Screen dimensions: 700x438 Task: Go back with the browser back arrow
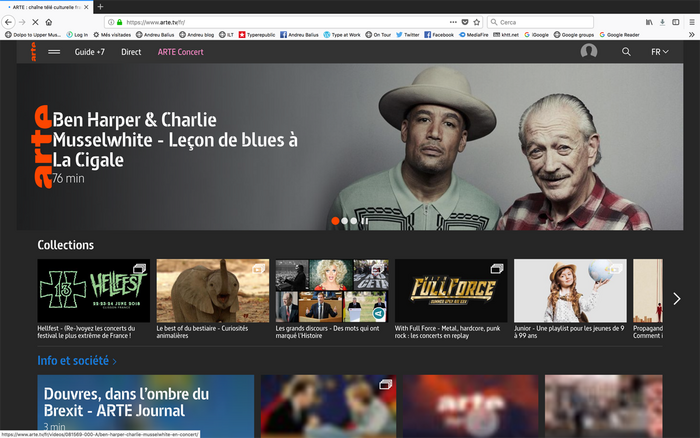point(8,22)
